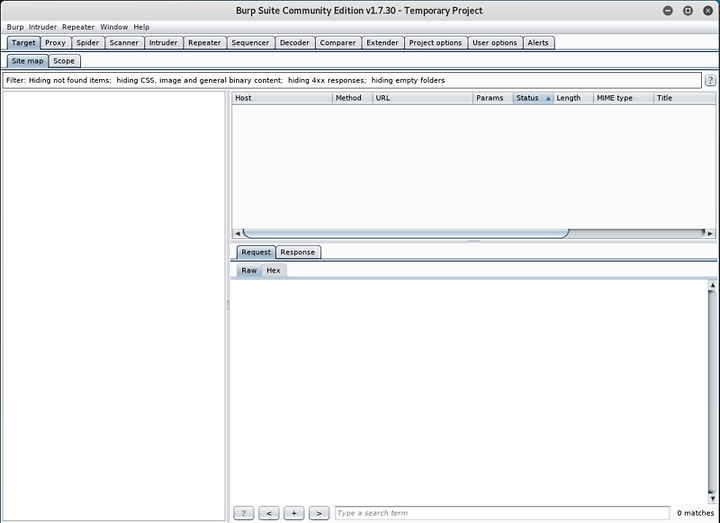Switch to the Comparer tab
The image size is (720, 523).
338,43
